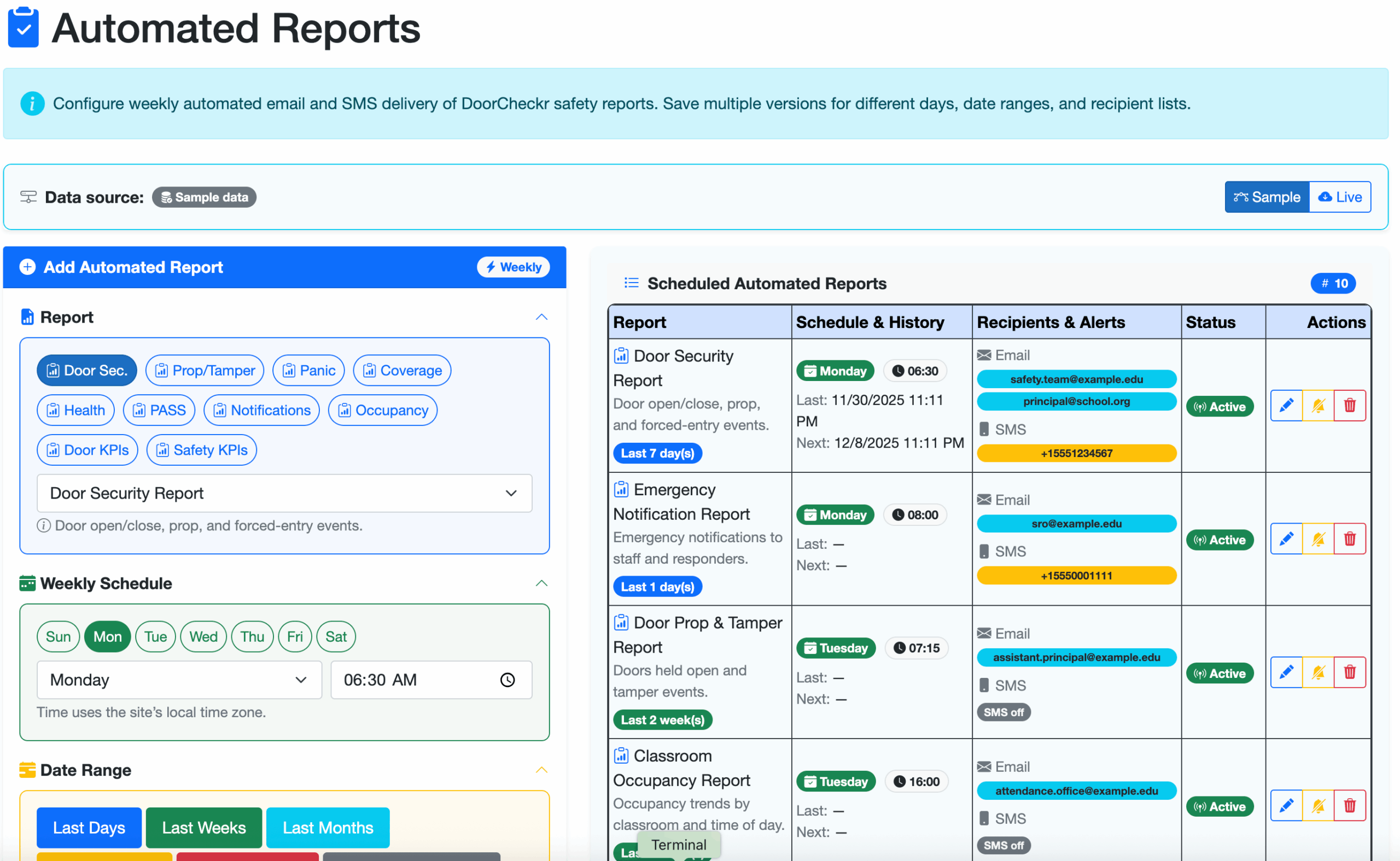
Task: Select the Coverage report chip
Action: pos(402,371)
